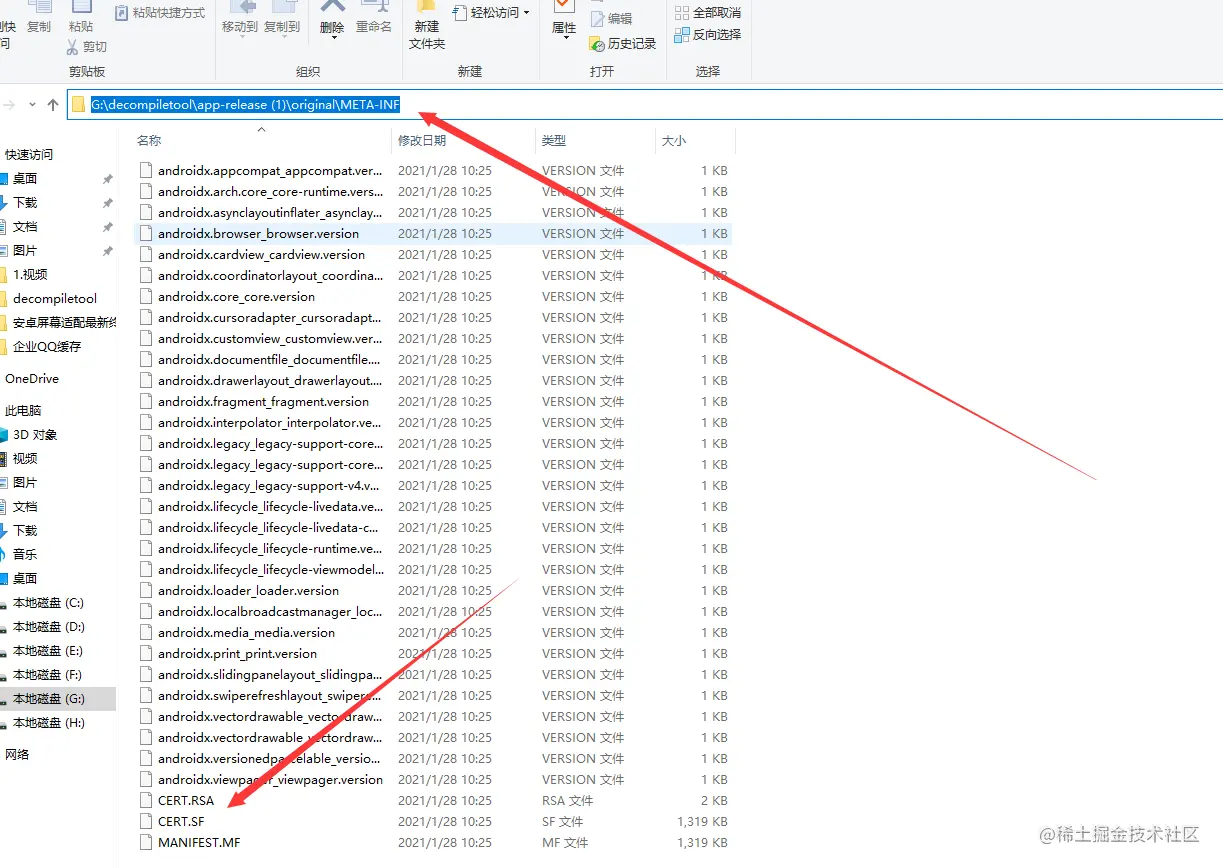Select 此电脑 in the navigation pane
1223x868 pixels.
point(23,411)
